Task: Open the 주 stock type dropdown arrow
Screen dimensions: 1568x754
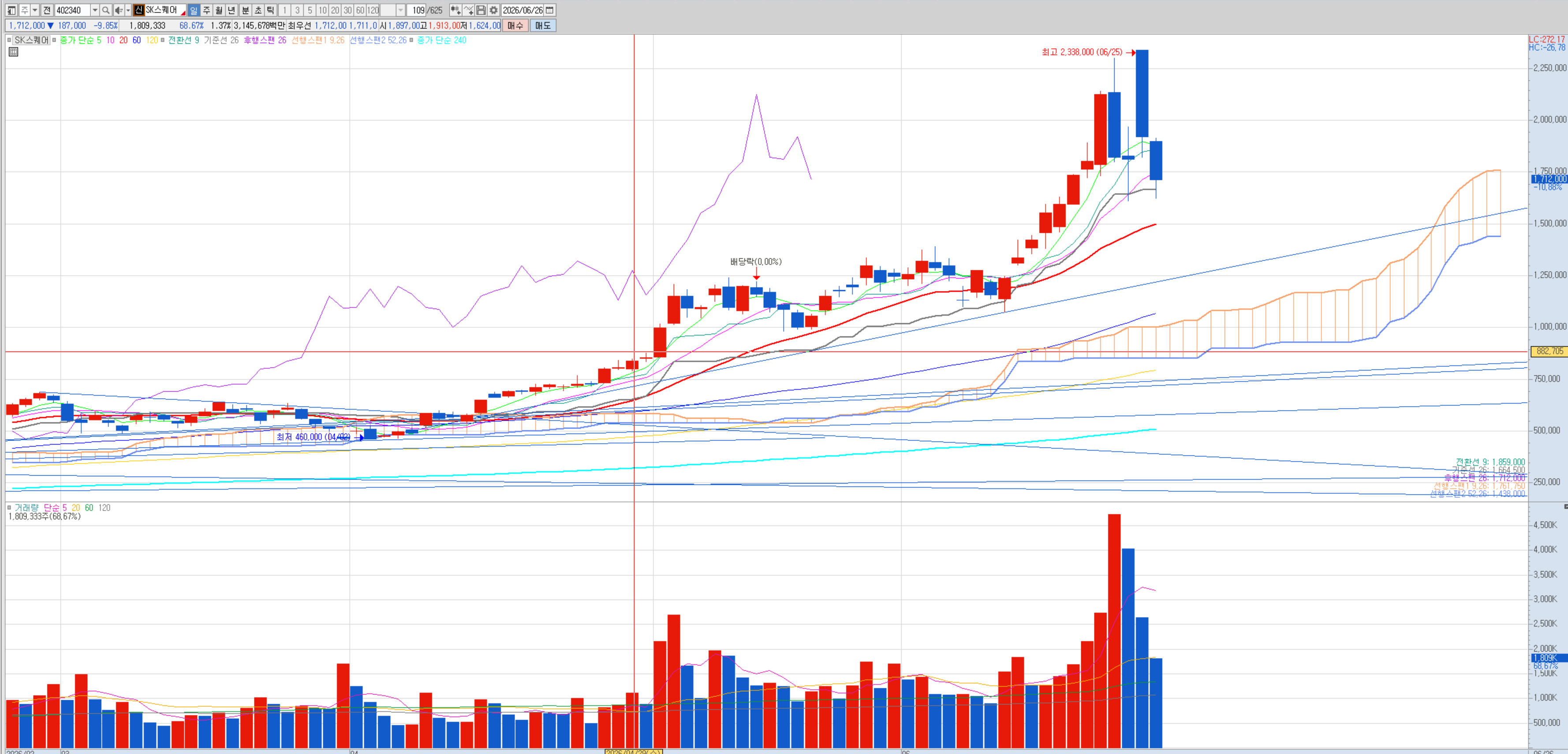Action: click(x=35, y=10)
